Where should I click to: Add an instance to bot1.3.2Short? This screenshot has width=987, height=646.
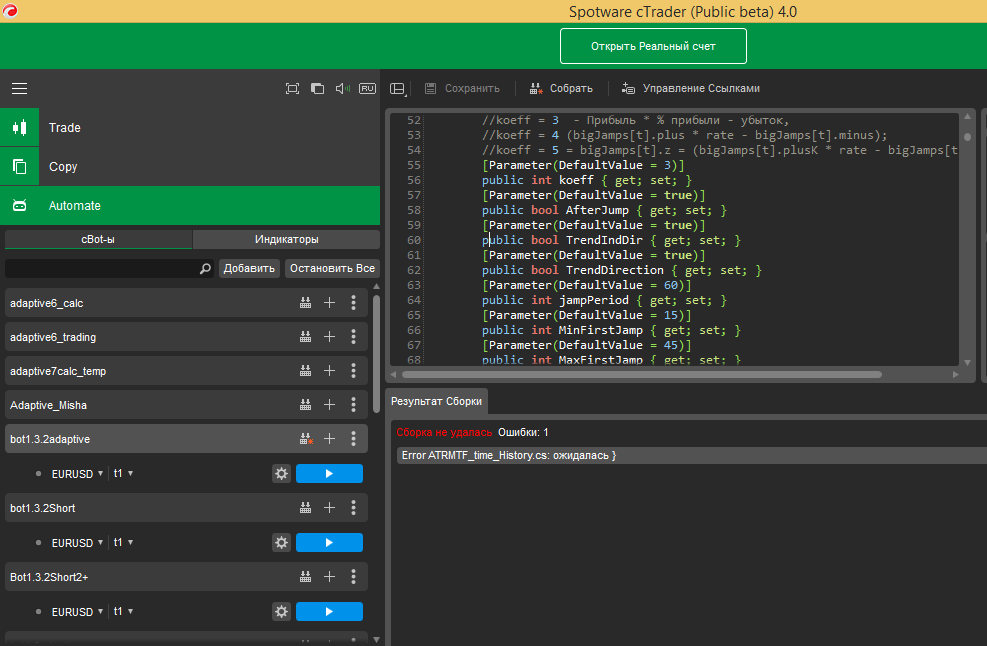[x=329, y=507]
